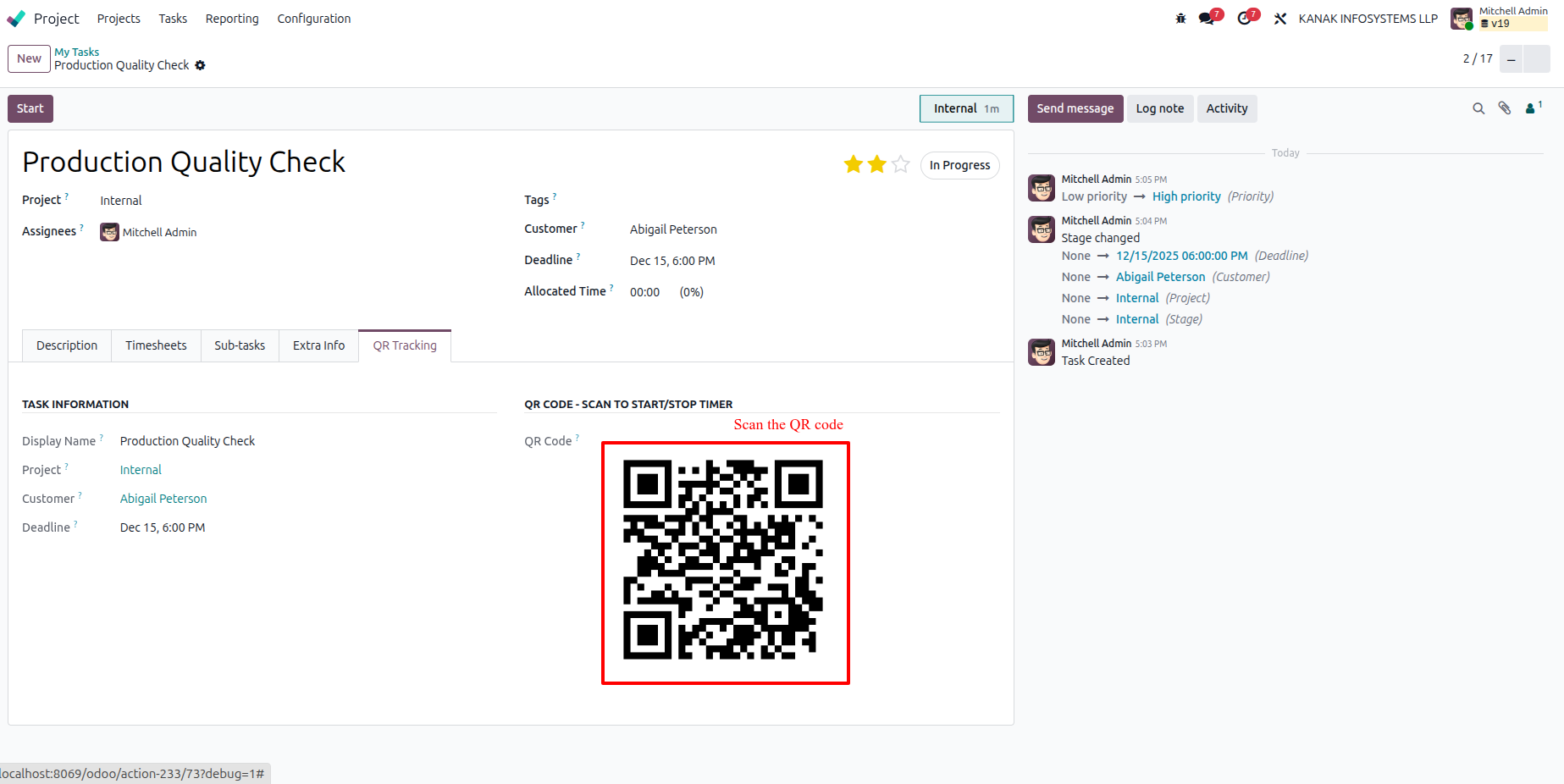The width and height of the screenshot is (1564, 784).
Task: Click the crossed tools icon in navbar
Action: (x=1280, y=19)
